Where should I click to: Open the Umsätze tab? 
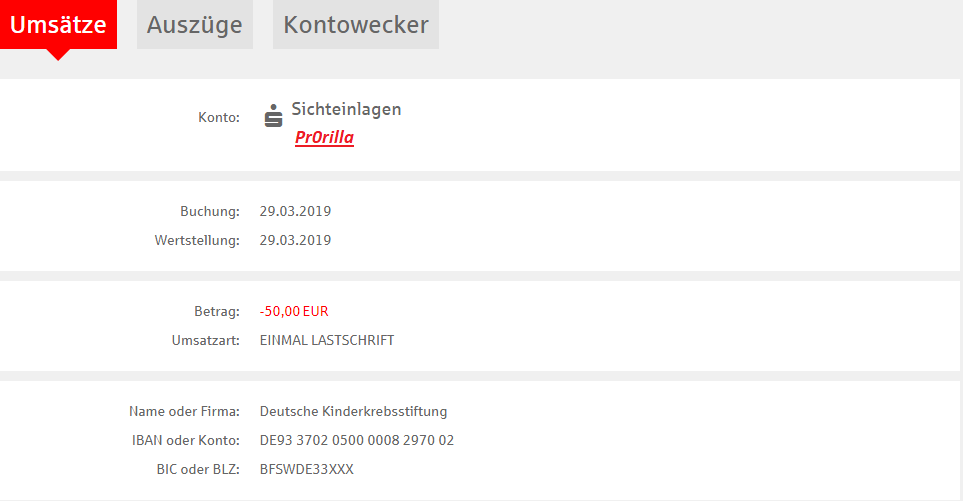(x=58, y=25)
